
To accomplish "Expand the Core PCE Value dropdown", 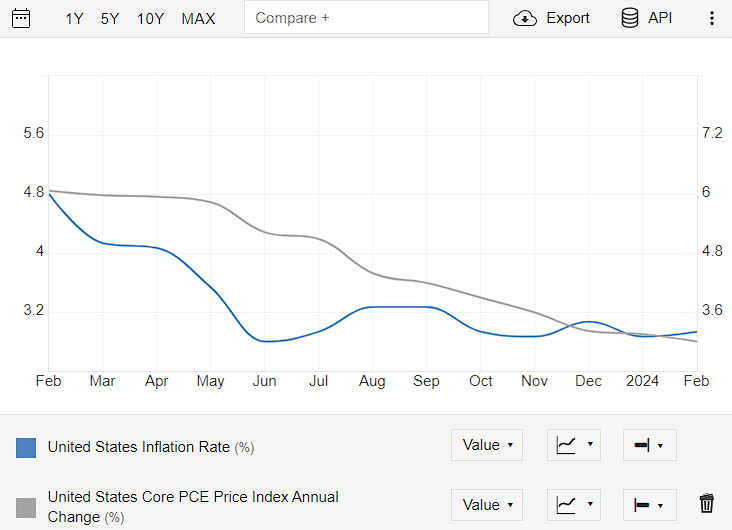I will tap(487, 505).
